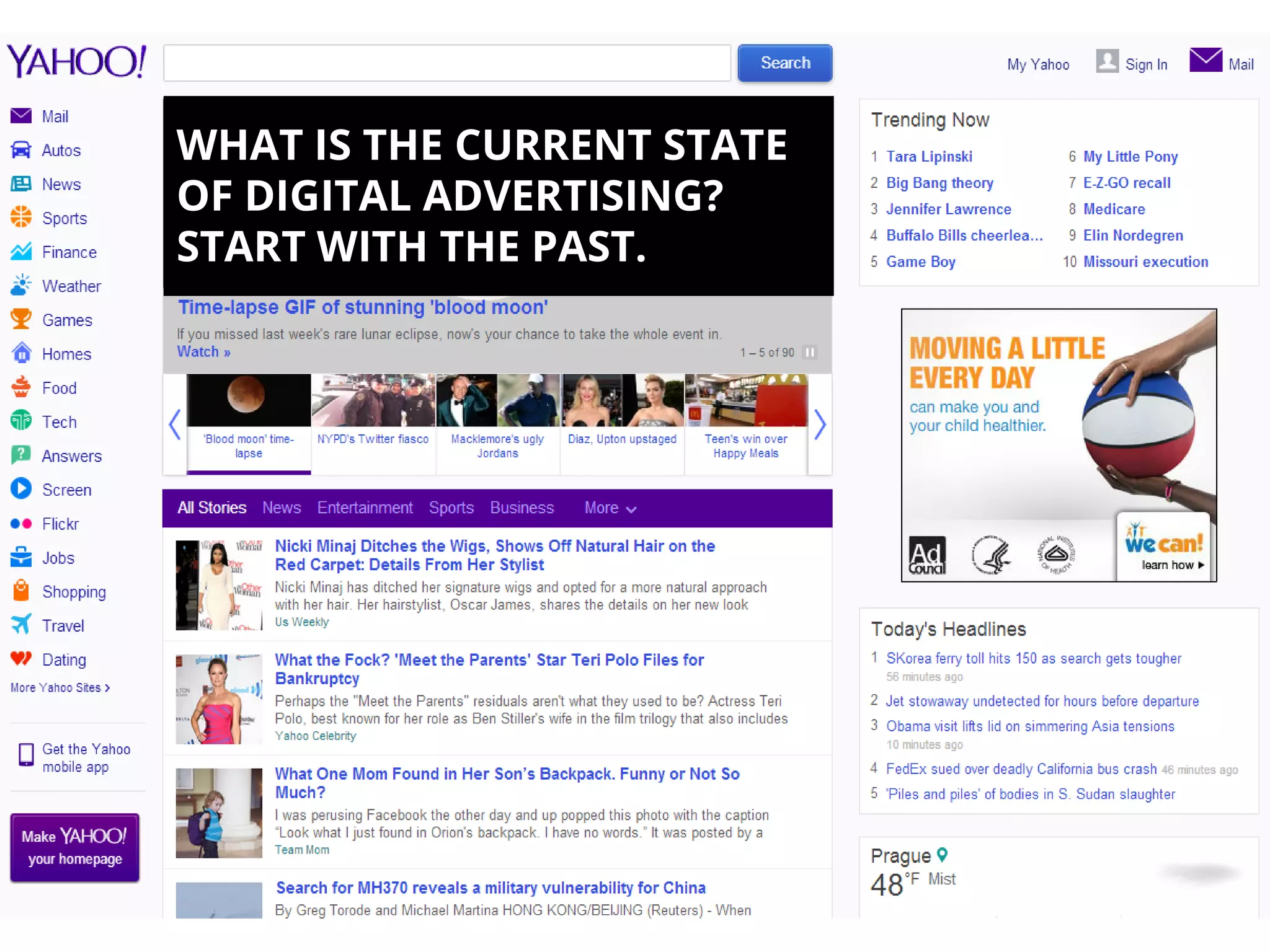Switch to All Stories tab
1270x952 pixels.
(x=212, y=508)
